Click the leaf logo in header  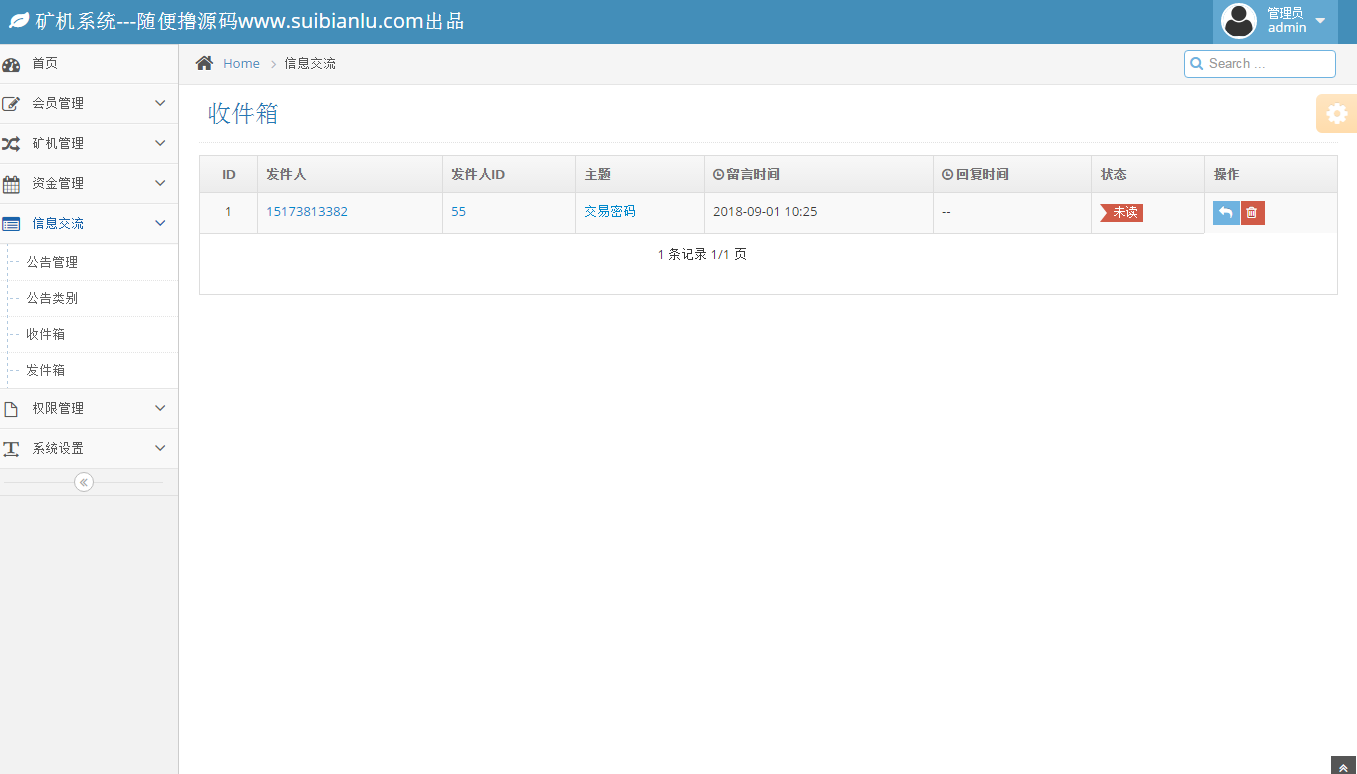coord(19,21)
